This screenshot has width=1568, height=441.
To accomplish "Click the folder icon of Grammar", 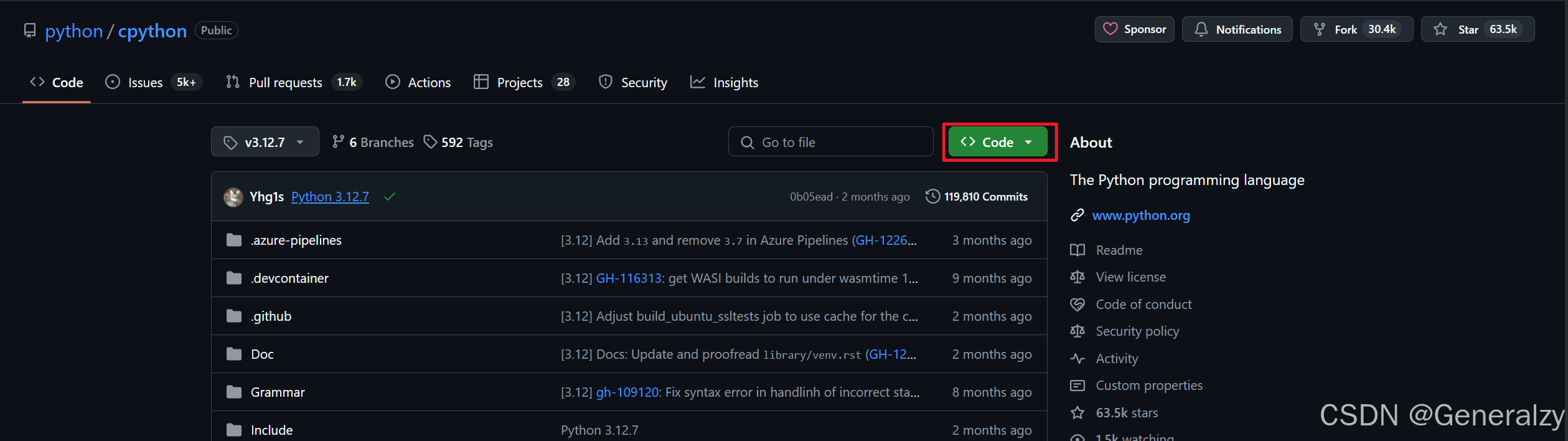I will point(234,392).
